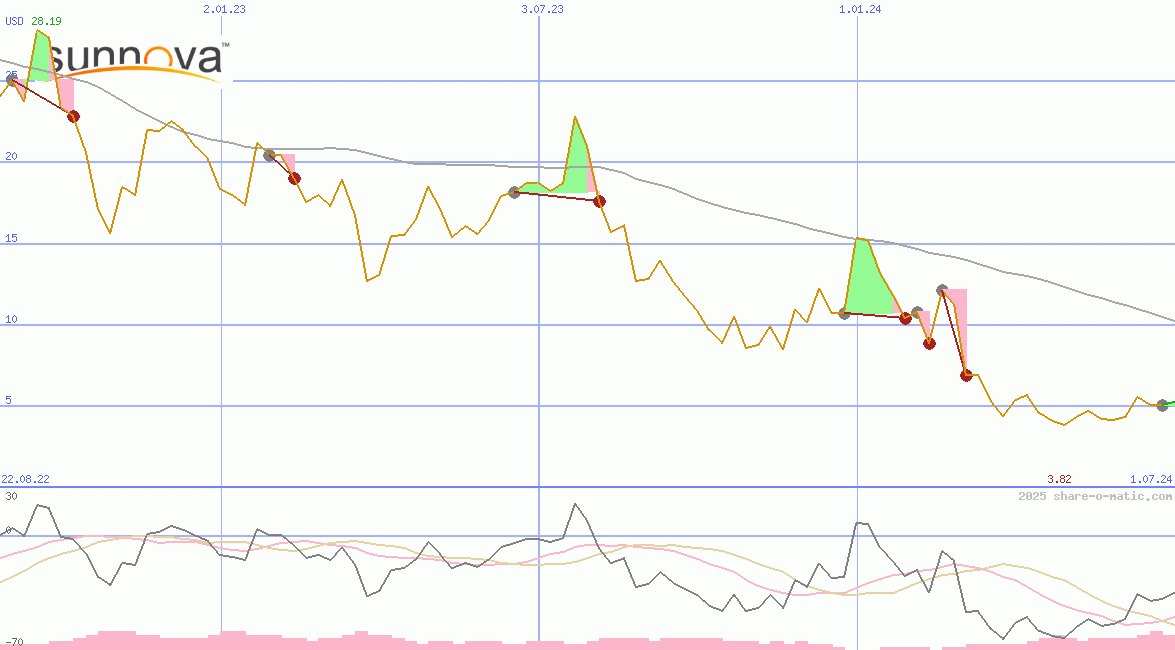Click the tall pink loss area near 12
Viewport: 1175px width, 650px height.
coord(959,326)
